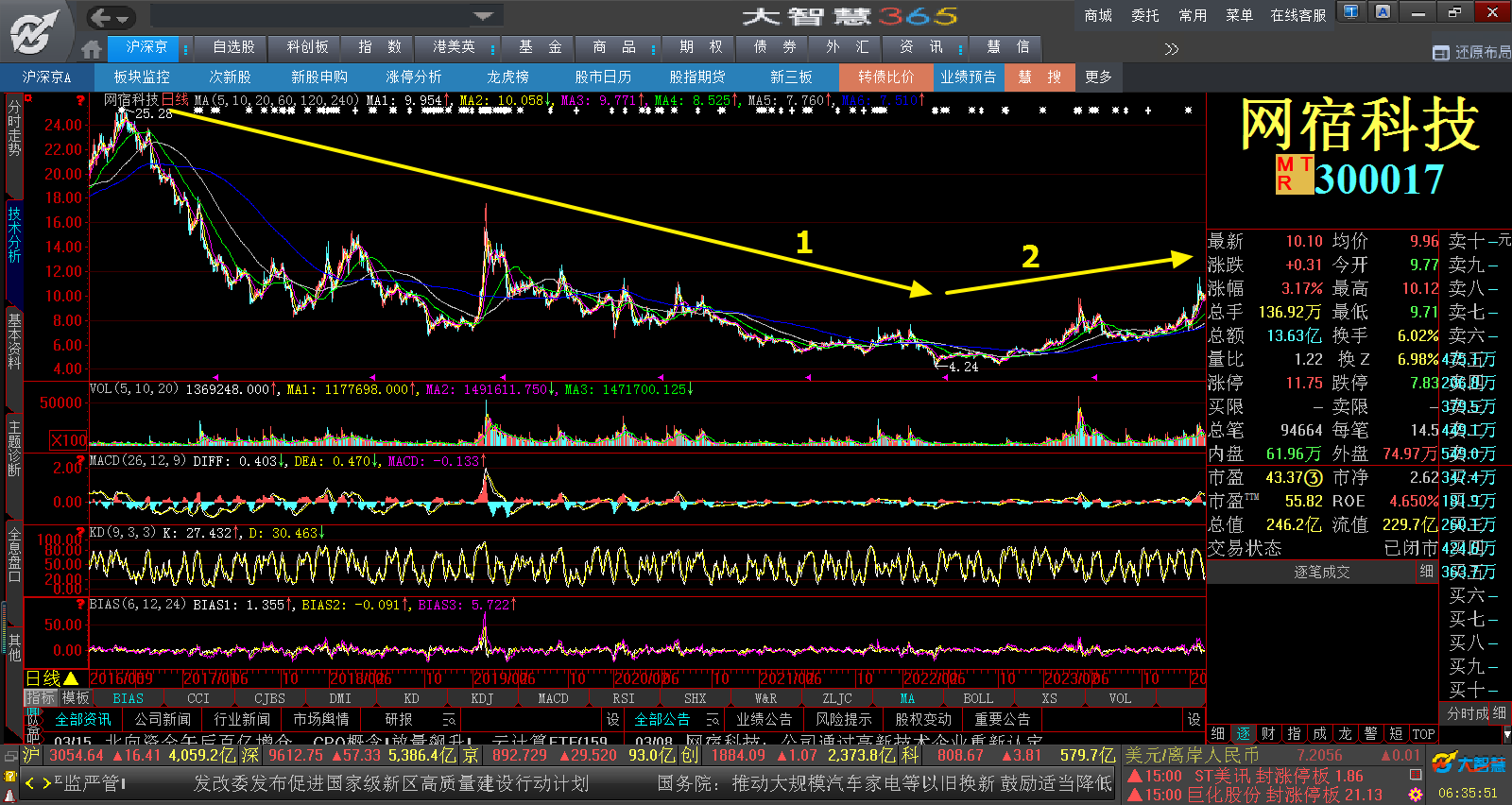Open the 指数 tab

coord(380,46)
